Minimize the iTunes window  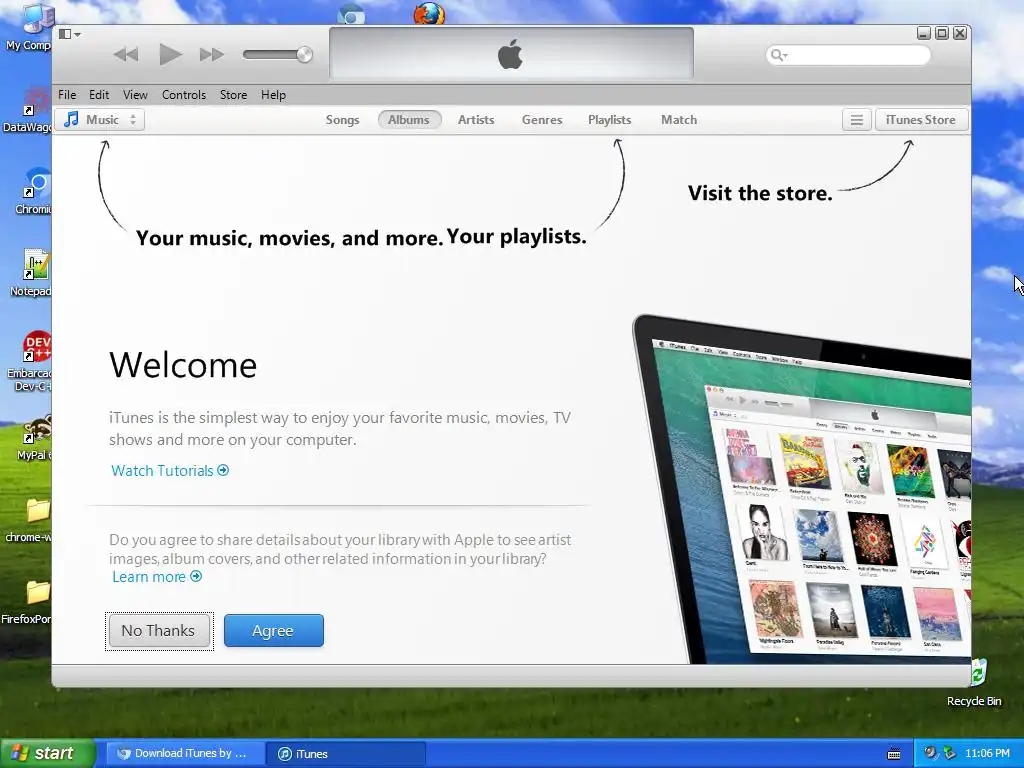tap(923, 33)
